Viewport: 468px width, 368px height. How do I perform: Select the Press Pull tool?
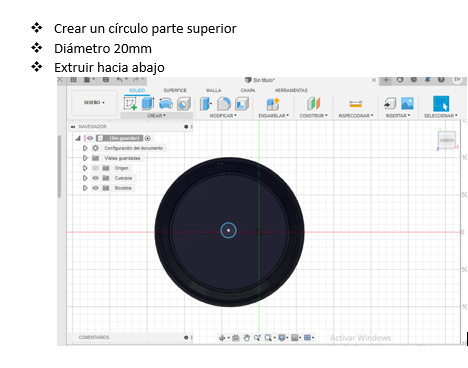tap(206, 104)
